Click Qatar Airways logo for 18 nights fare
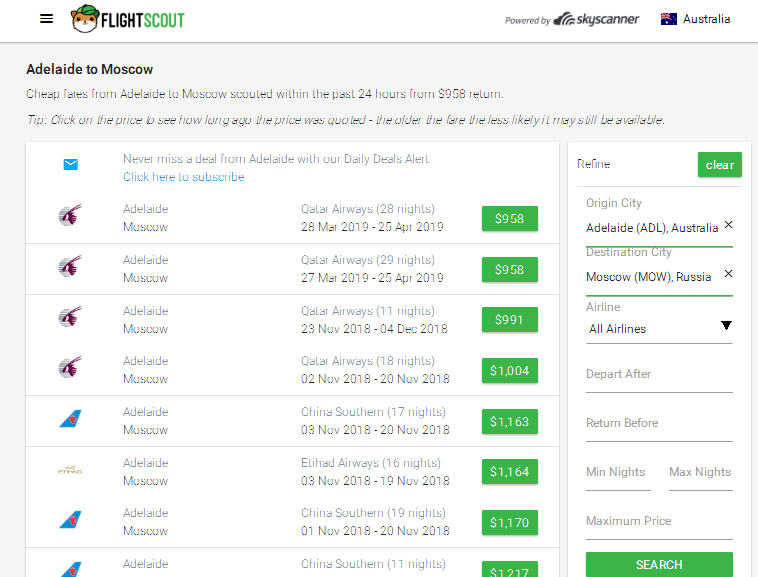 tap(70, 367)
